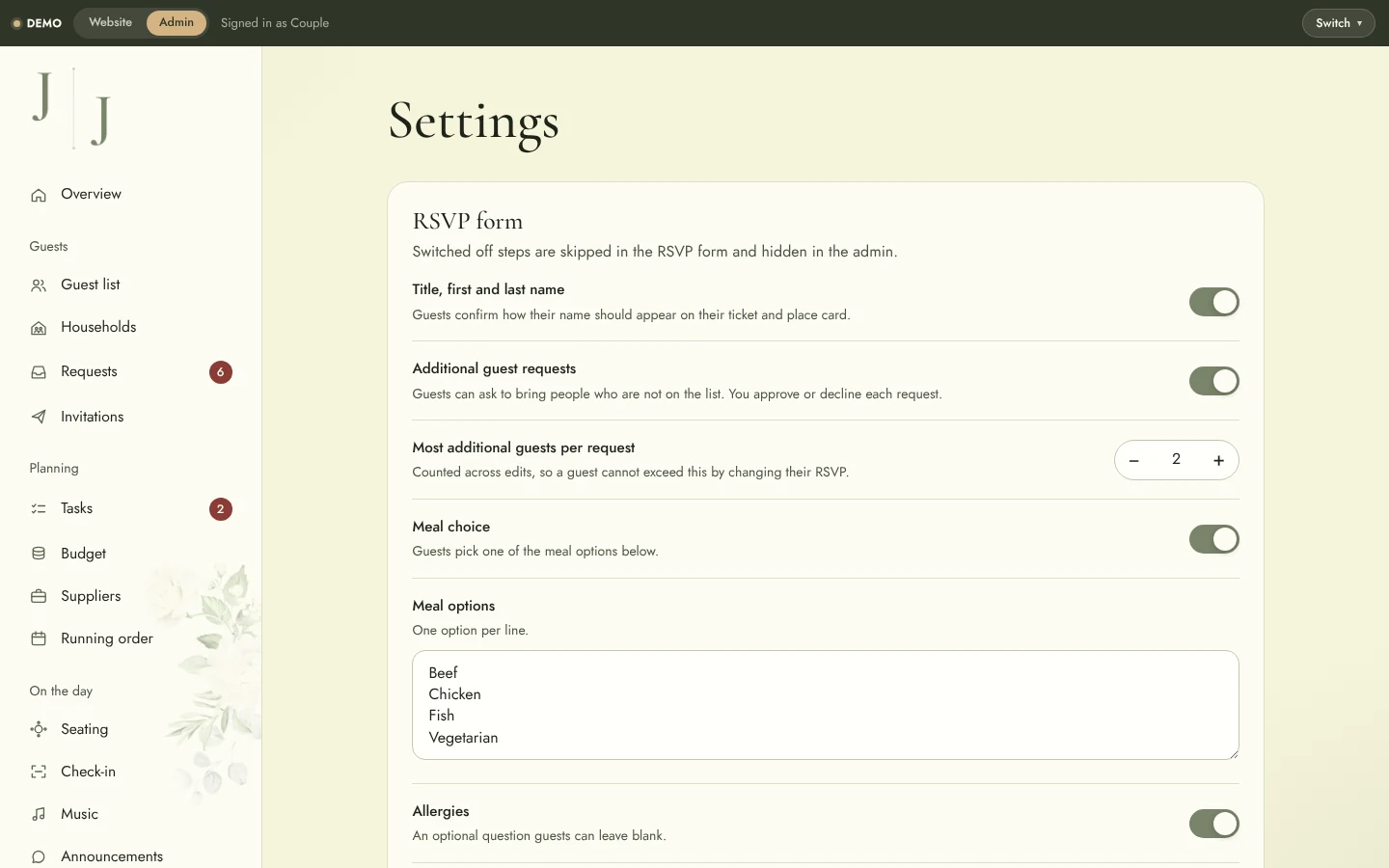Image resolution: width=1389 pixels, height=868 pixels.
Task: Click the Meal options resize handle
Action: pyautogui.click(x=1233, y=753)
